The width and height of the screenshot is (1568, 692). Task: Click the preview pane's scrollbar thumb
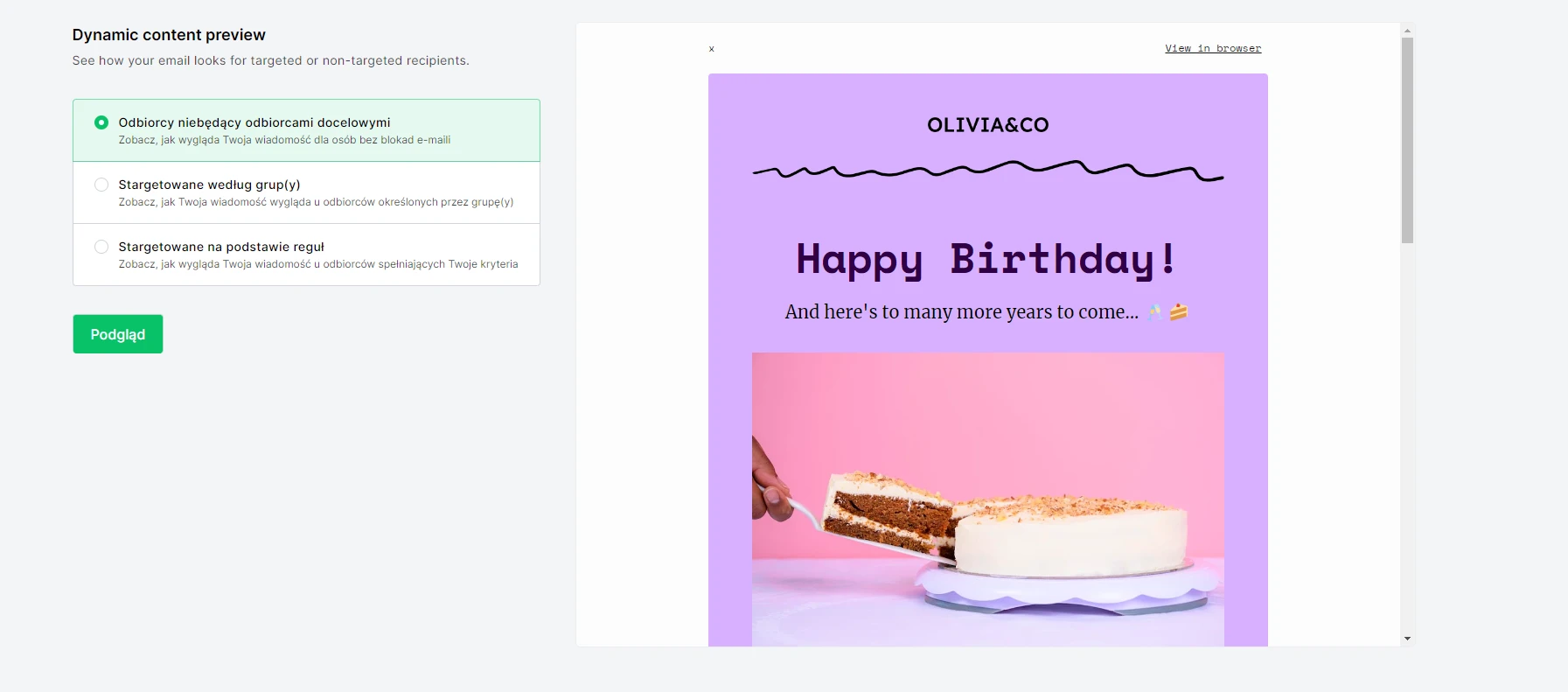pyautogui.click(x=1407, y=140)
